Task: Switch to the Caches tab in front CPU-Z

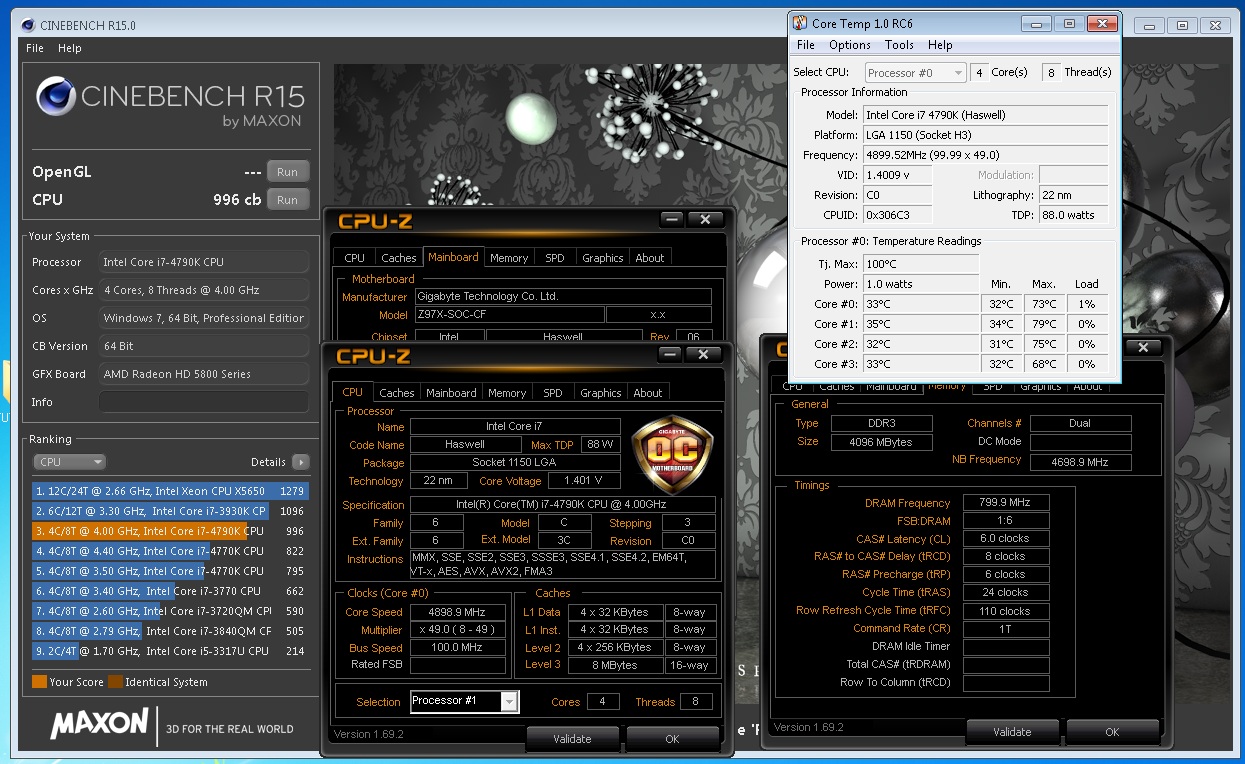Action: click(397, 393)
